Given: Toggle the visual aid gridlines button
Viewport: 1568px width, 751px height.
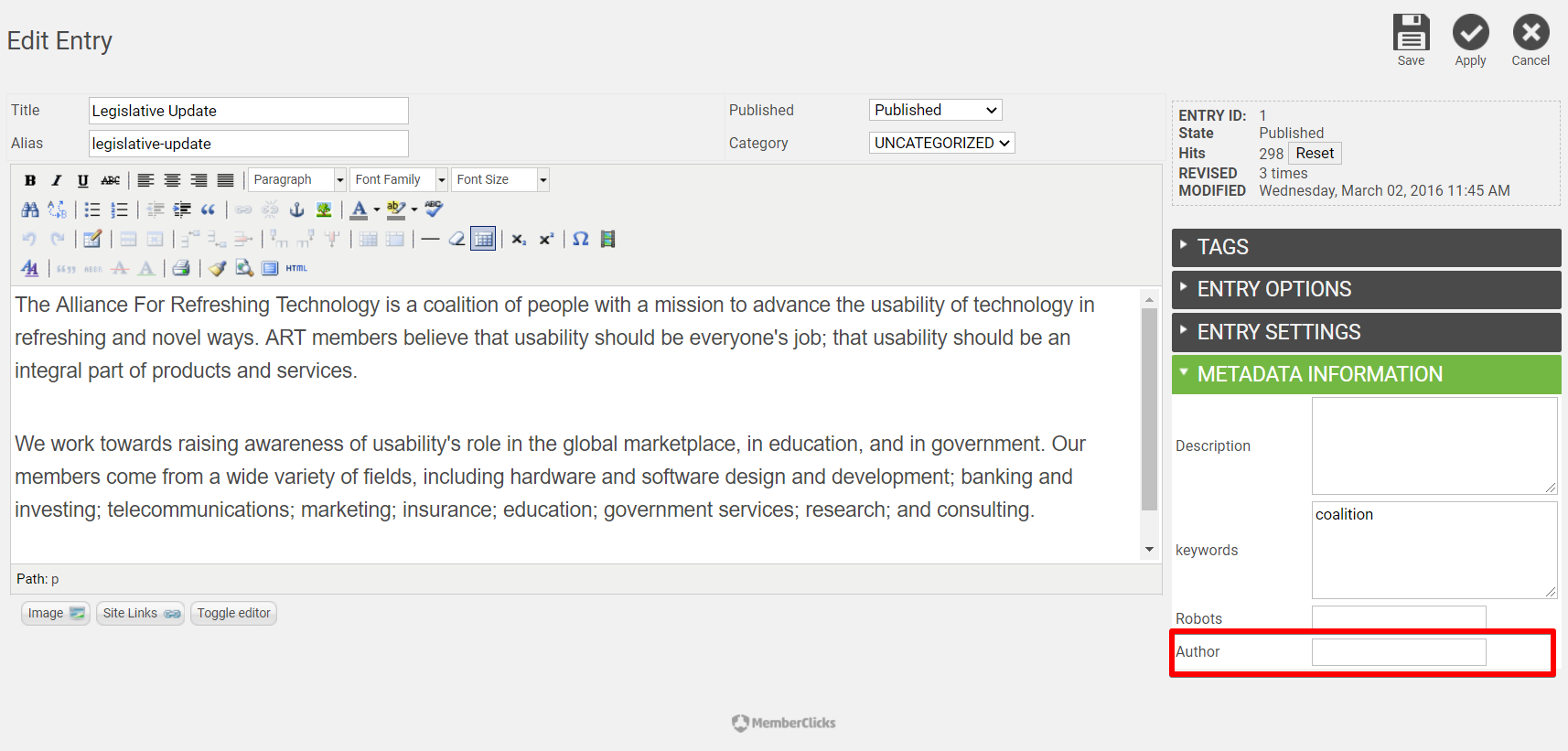Looking at the screenshot, I should click(x=483, y=239).
